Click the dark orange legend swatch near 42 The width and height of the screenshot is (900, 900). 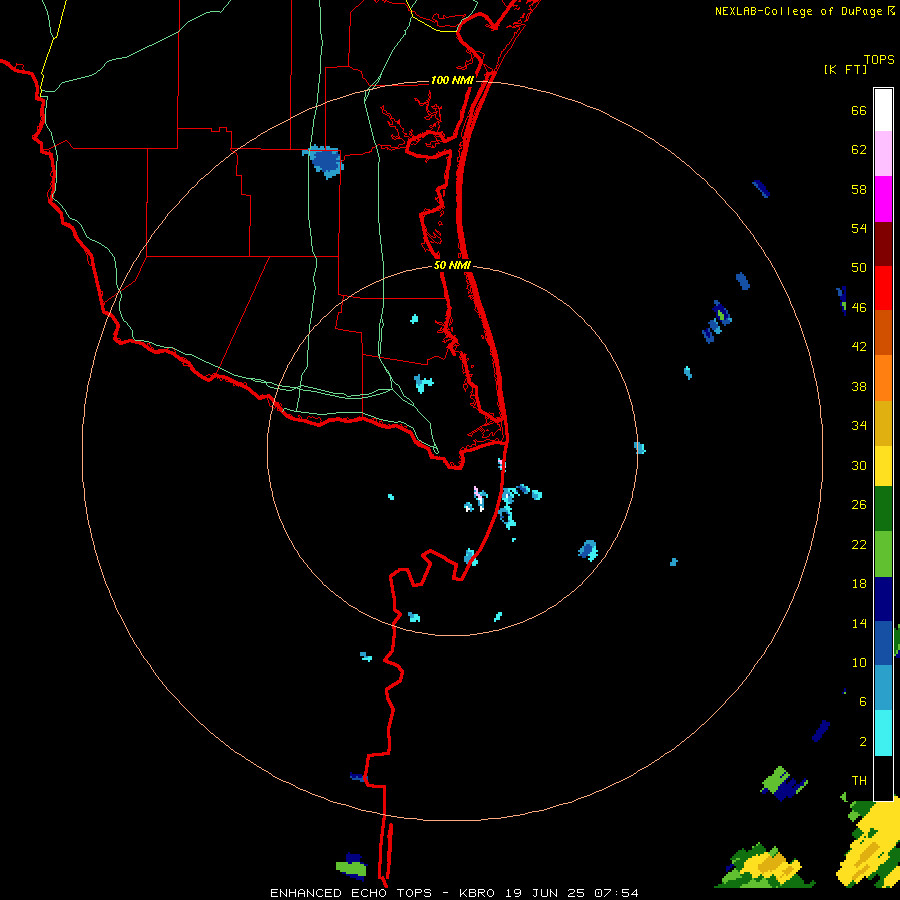click(x=883, y=333)
